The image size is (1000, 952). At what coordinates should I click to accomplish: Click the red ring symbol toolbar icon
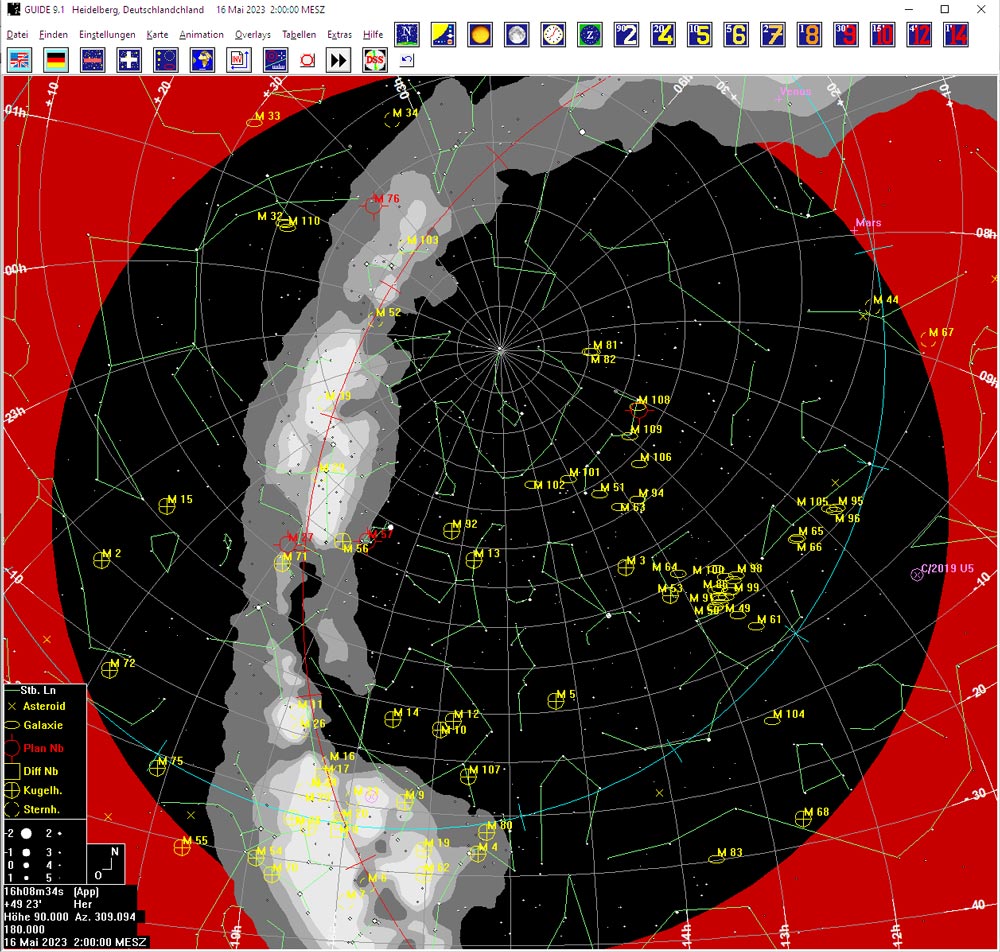click(307, 61)
